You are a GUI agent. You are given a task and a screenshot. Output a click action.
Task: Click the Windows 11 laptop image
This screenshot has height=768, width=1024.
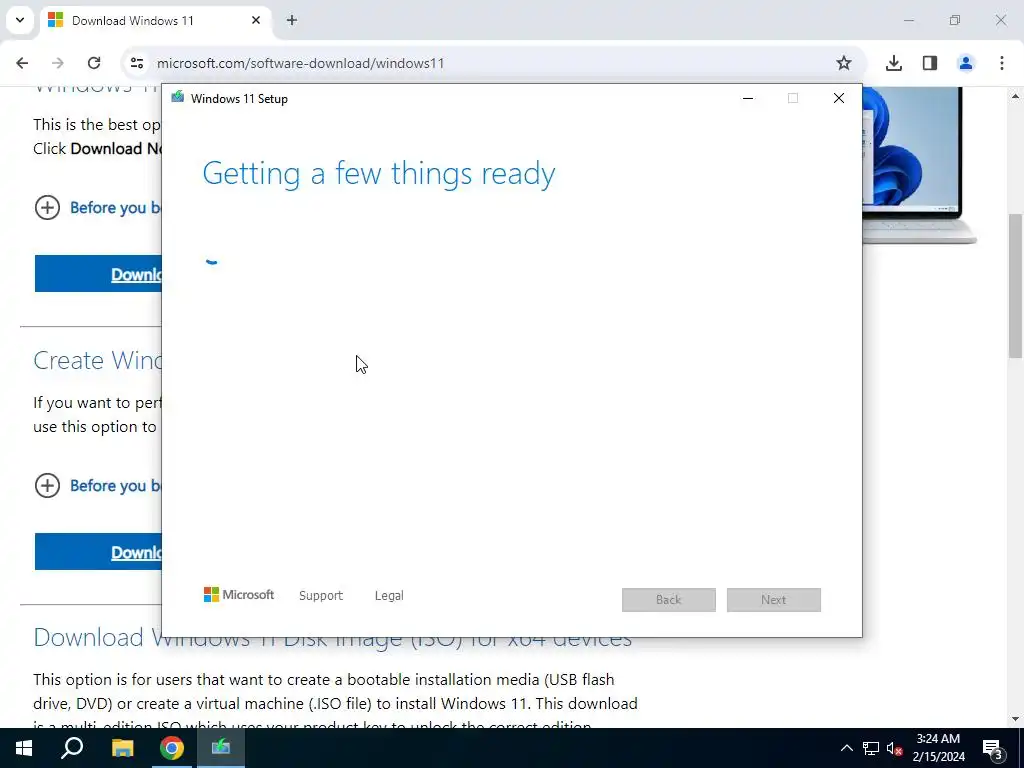point(920,165)
